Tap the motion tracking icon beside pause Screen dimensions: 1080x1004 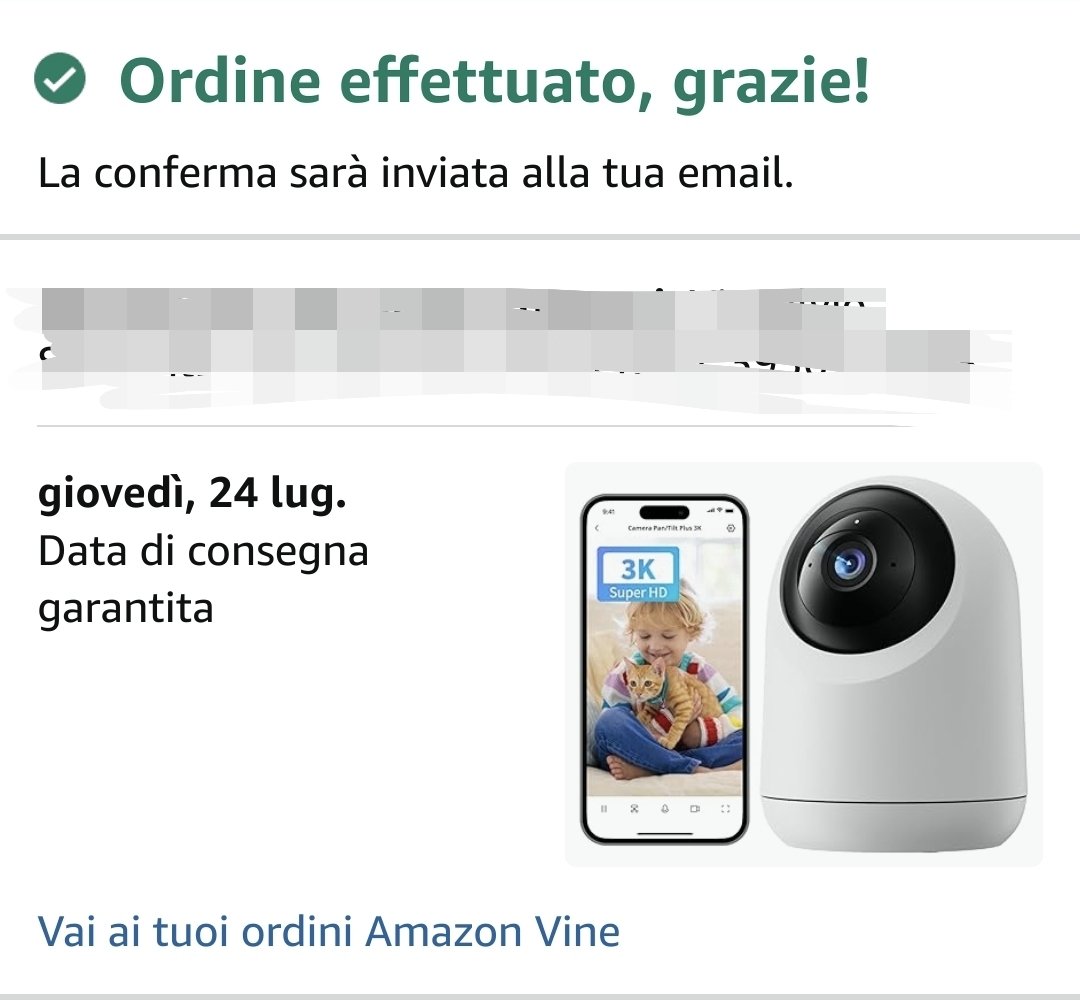(634, 808)
